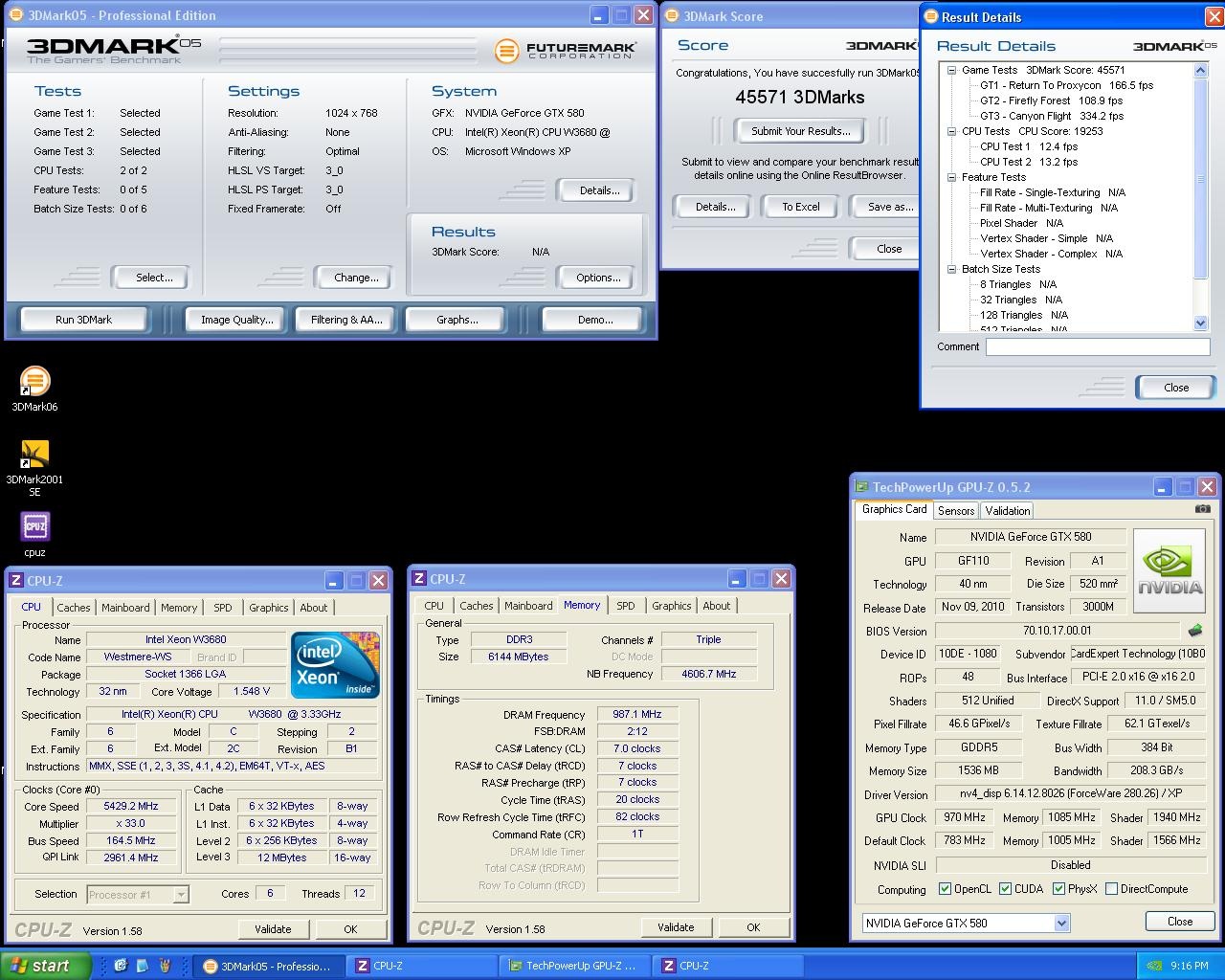Screen dimensions: 1225x980
Task: Open the 3DMark2001 SE desktop shortcut
Action: tap(34, 467)
